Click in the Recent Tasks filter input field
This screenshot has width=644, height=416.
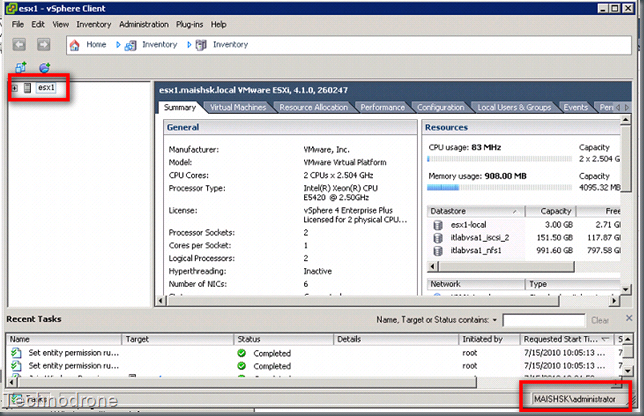544,320
